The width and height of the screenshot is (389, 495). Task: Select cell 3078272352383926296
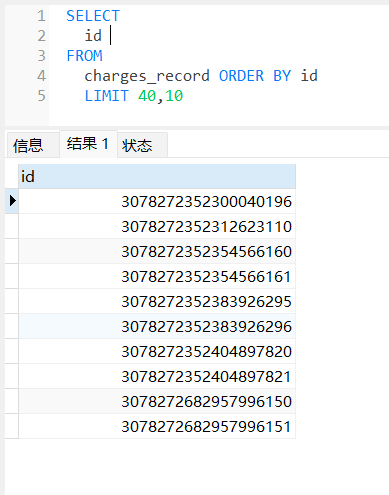coord(157,326)
